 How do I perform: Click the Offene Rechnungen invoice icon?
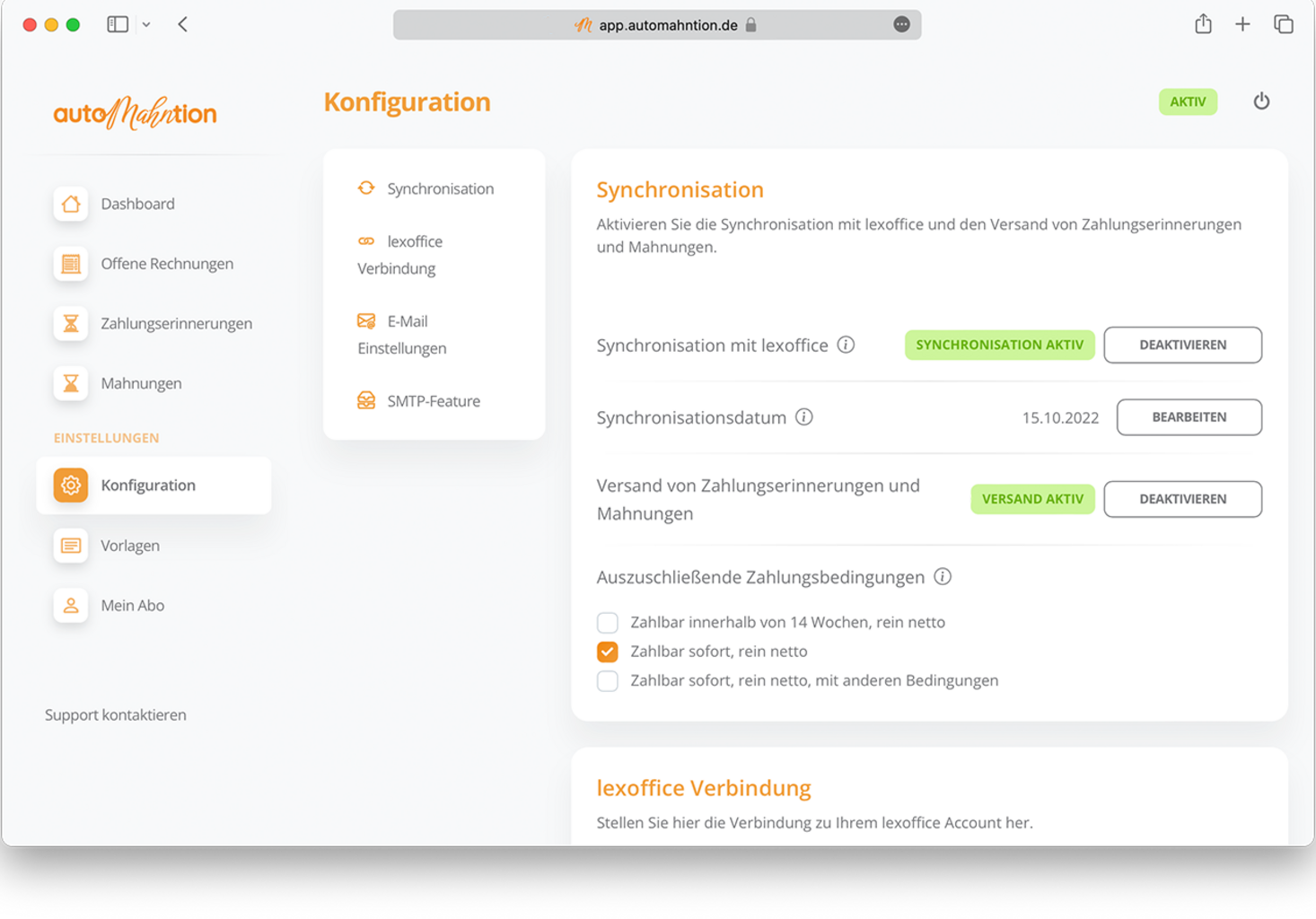coord(71,264)
